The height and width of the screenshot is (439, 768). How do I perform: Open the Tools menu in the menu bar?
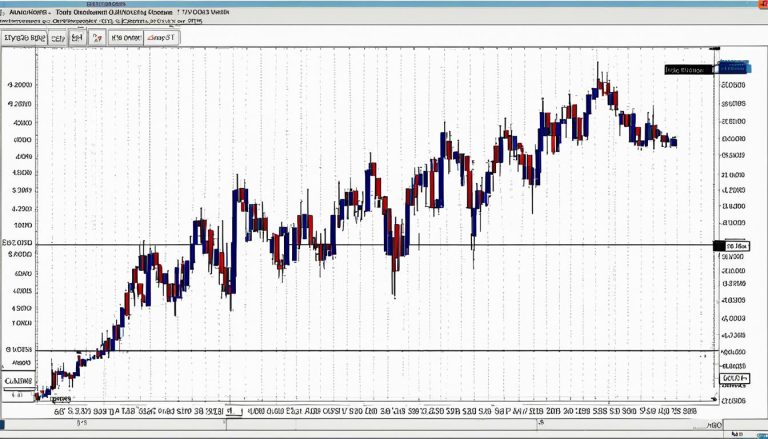pos(62,12)
